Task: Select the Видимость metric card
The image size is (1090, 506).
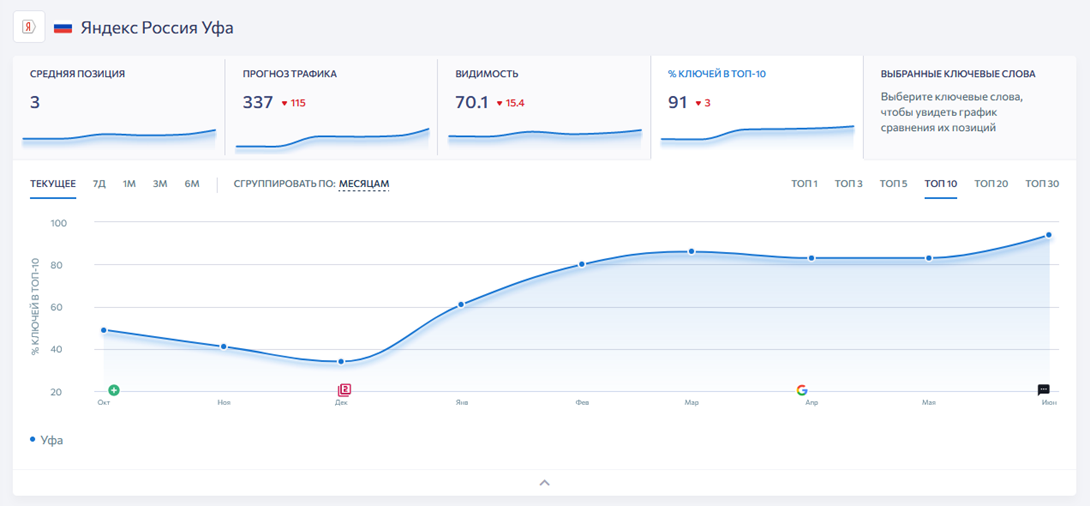Action: coord(544,107)
